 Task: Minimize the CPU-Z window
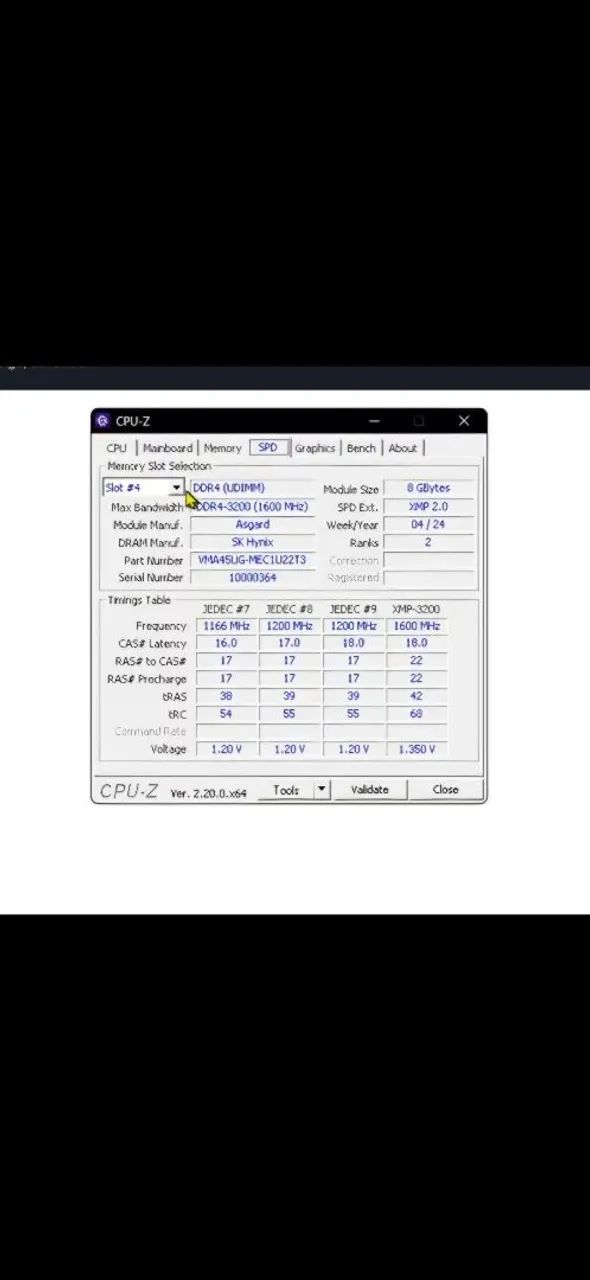374,421
